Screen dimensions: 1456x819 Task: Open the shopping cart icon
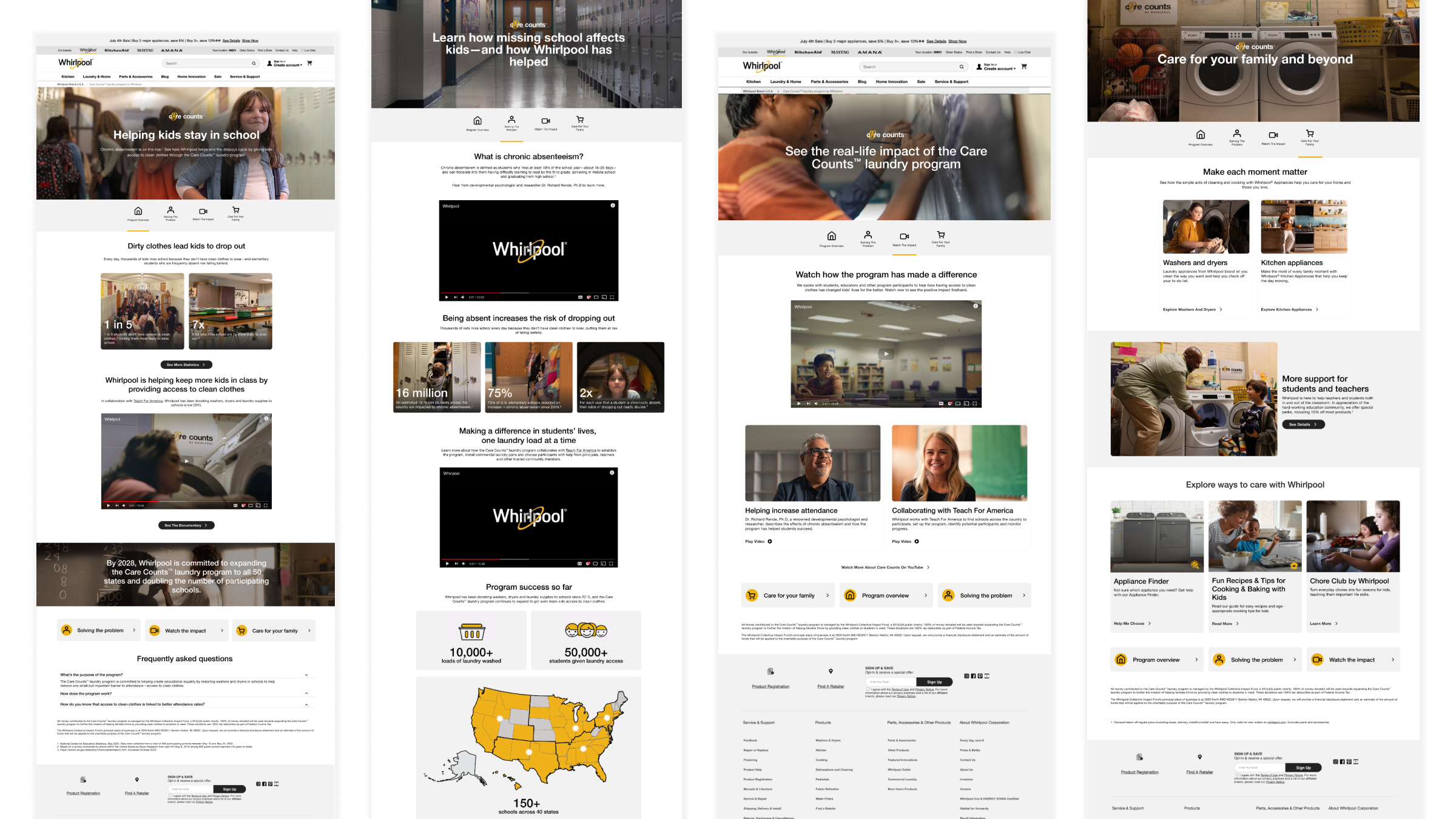pos(309,63)
